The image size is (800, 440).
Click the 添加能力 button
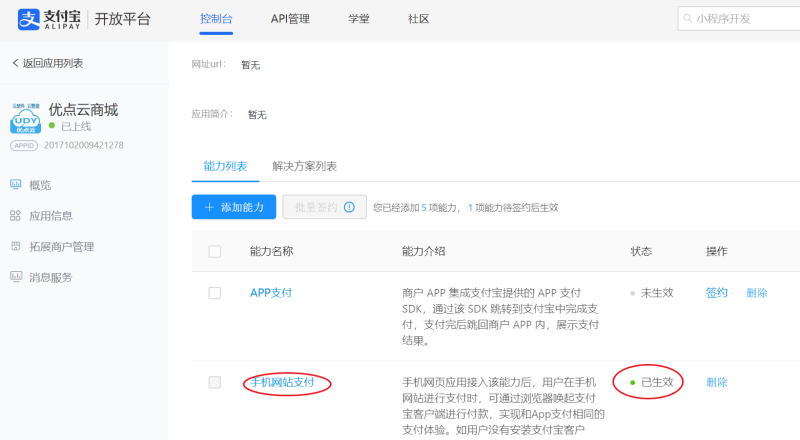coord(234,207)
